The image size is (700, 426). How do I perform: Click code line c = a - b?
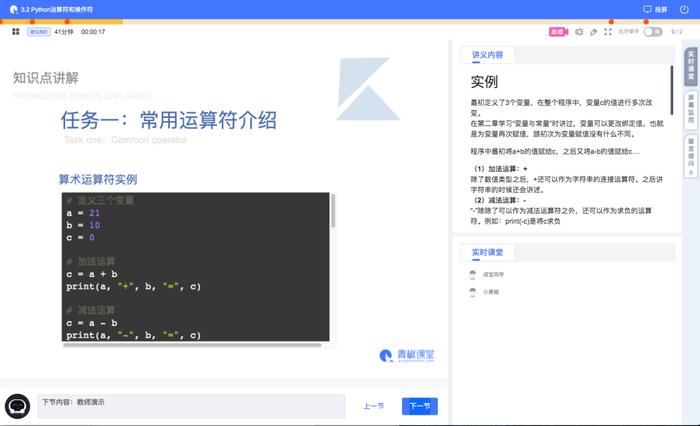92,323
